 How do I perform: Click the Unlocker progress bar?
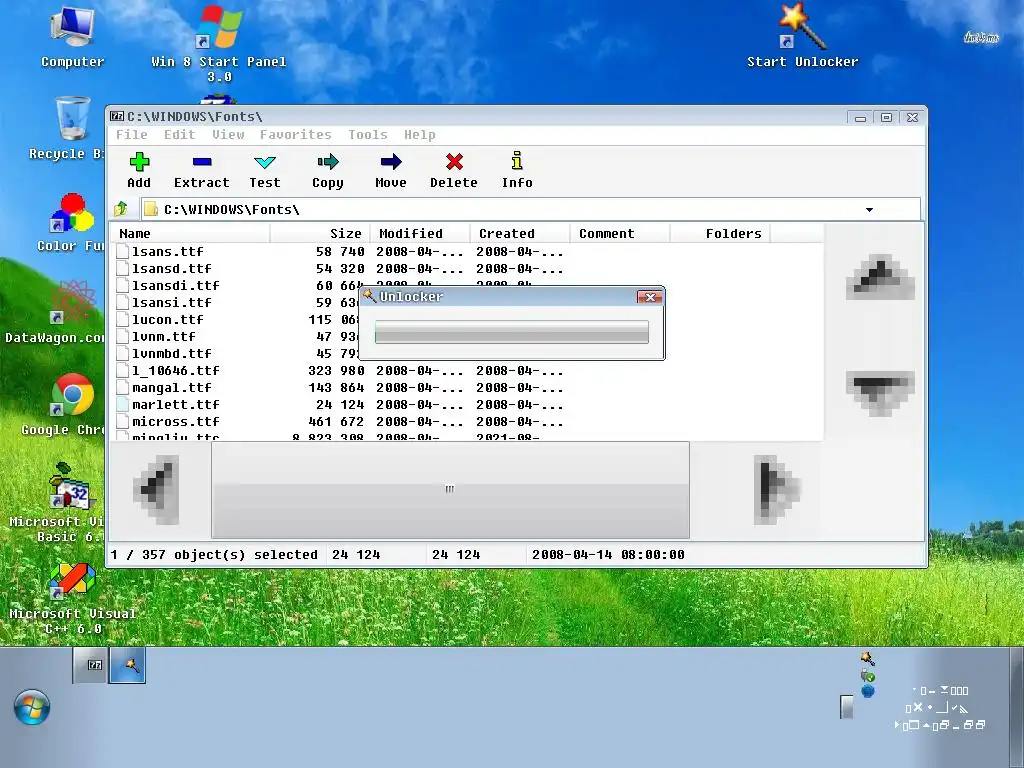pyautogui.click(x=512, y=332)
